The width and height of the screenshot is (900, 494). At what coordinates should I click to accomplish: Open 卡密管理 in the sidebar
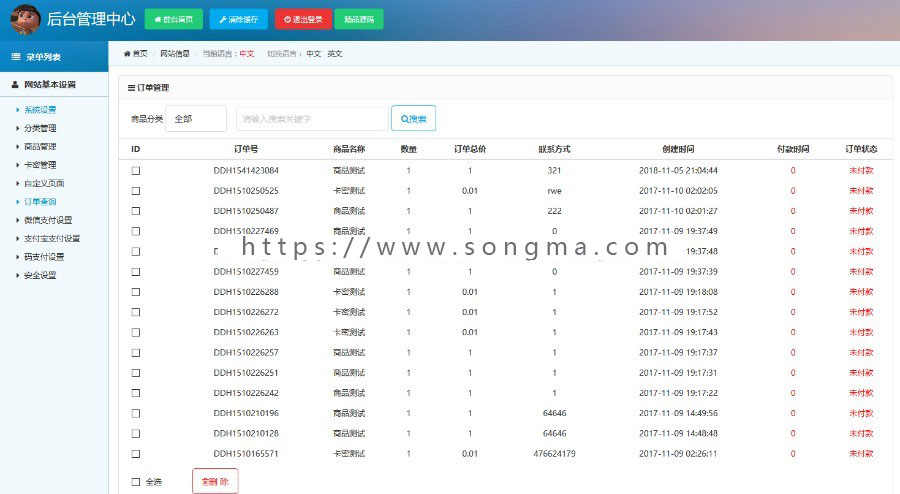pos(40,165)
